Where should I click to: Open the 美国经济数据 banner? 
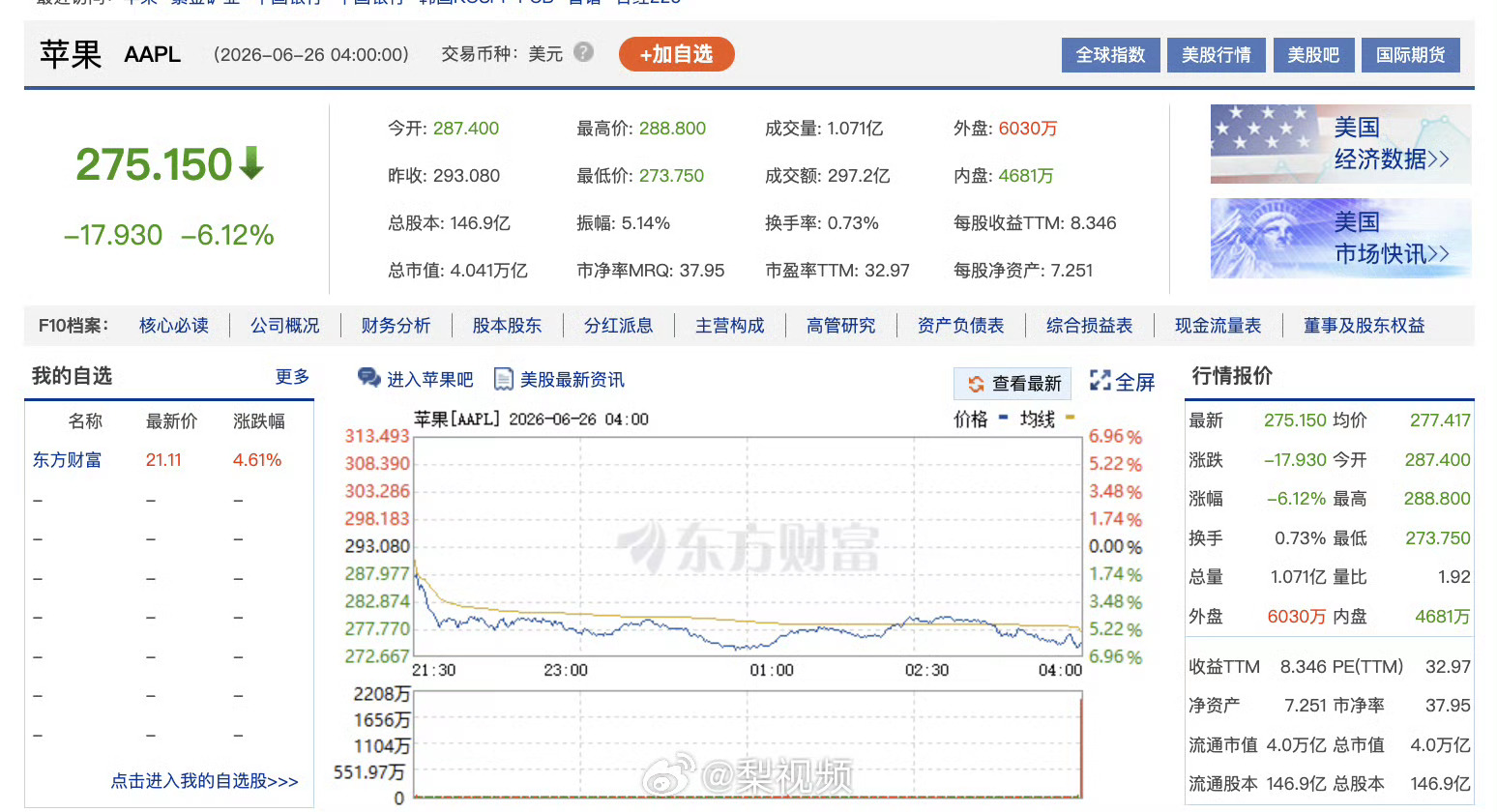coord(1340,144)
